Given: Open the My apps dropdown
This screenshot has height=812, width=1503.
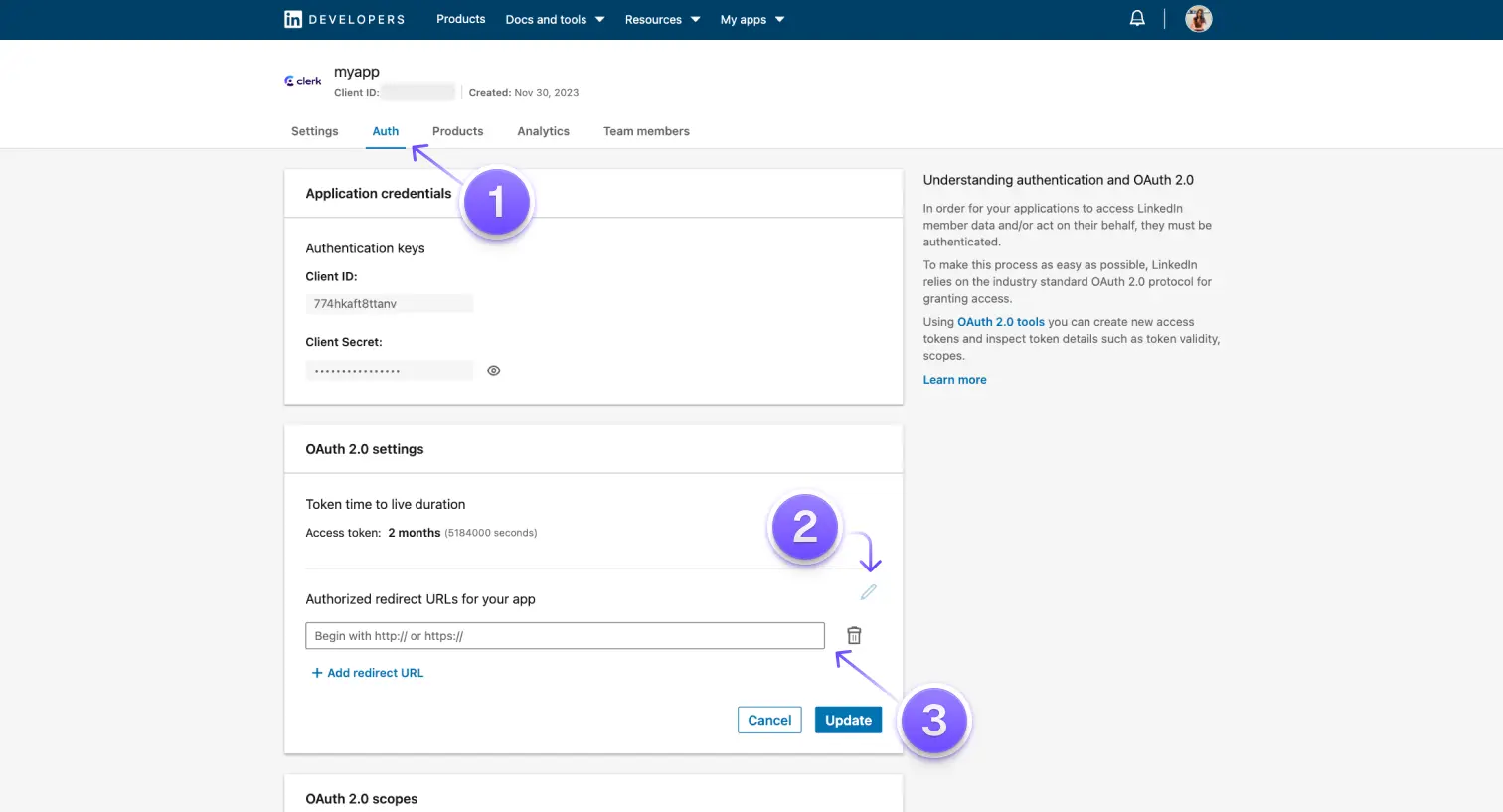Looking at the screenshot, I should pyautogui.click(x=751, y=19).
